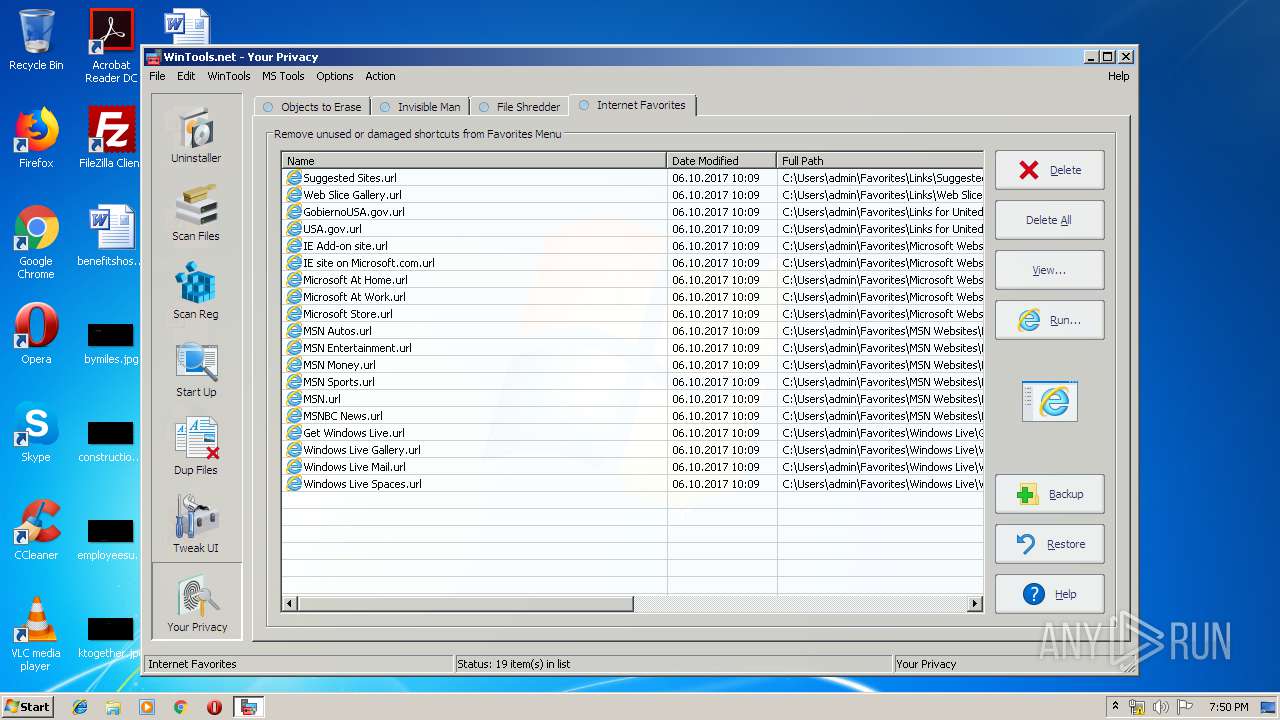Launch FileZilla Client desktop shortcut
This screenshot has height=720, width=1280.
point(111,138)
